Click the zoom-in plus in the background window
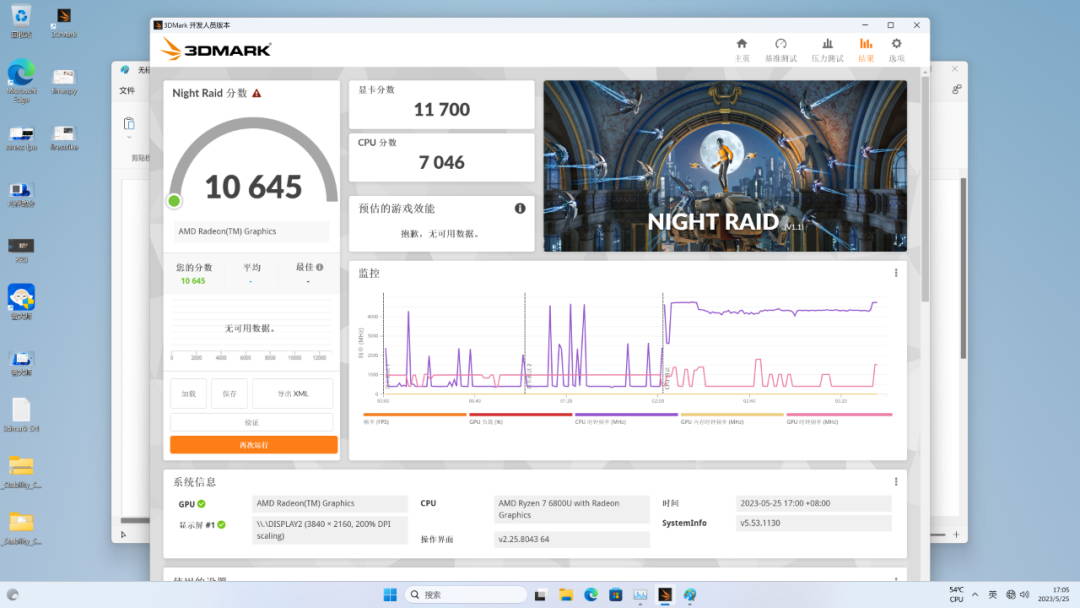The width and height of the screenshot is (1080, 608). [x=956, y=534]
